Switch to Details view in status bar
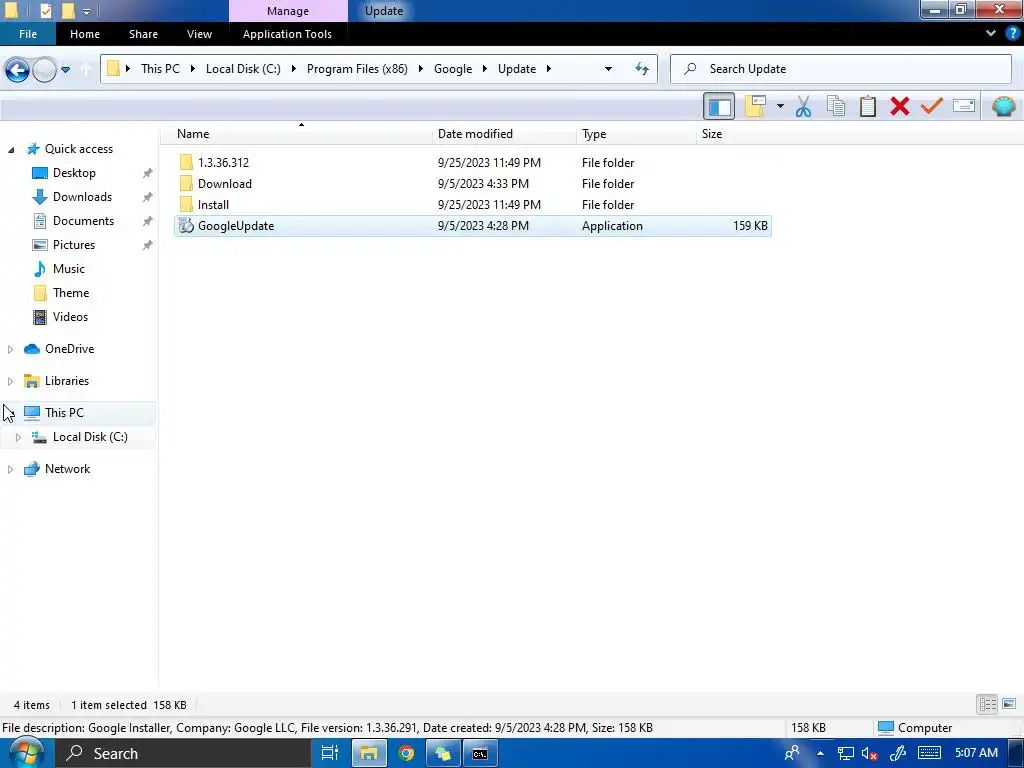 [x=987, y=704]
